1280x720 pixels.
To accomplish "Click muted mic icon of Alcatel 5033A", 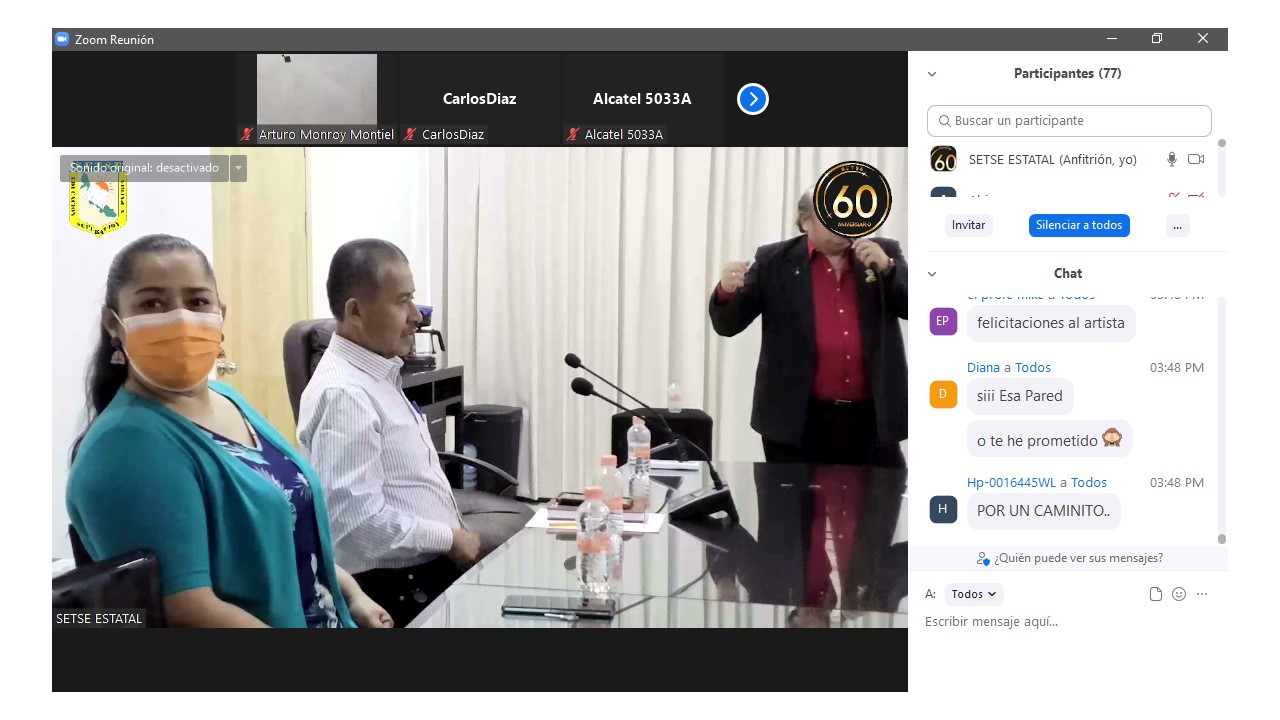I will [x=572, y=134].
